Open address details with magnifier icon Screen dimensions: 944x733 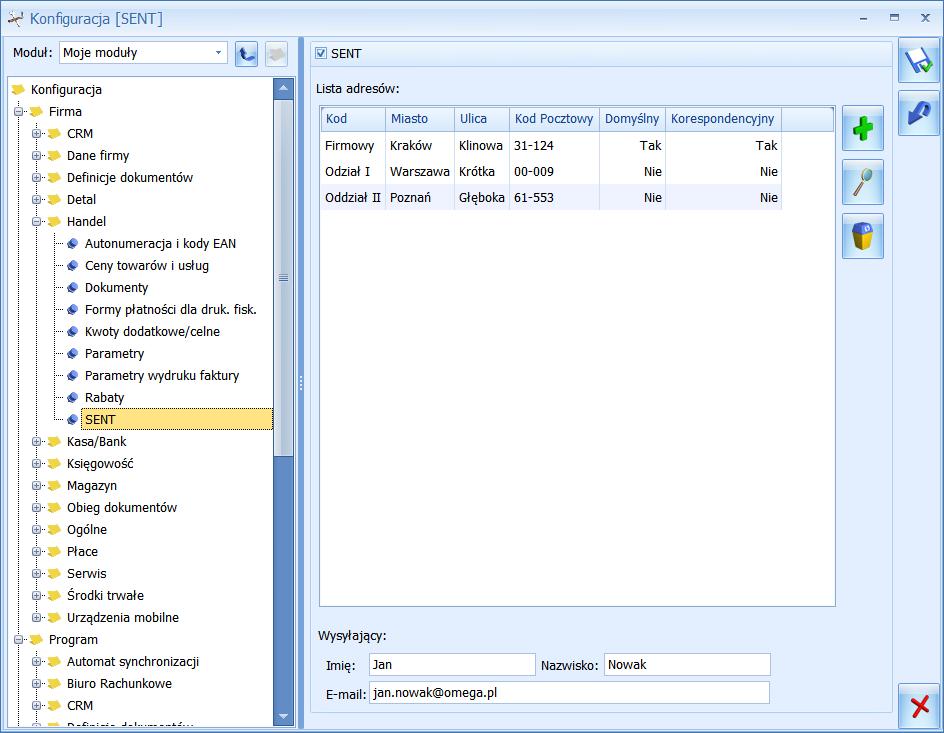pyautogui.click(x=863, y=182)
